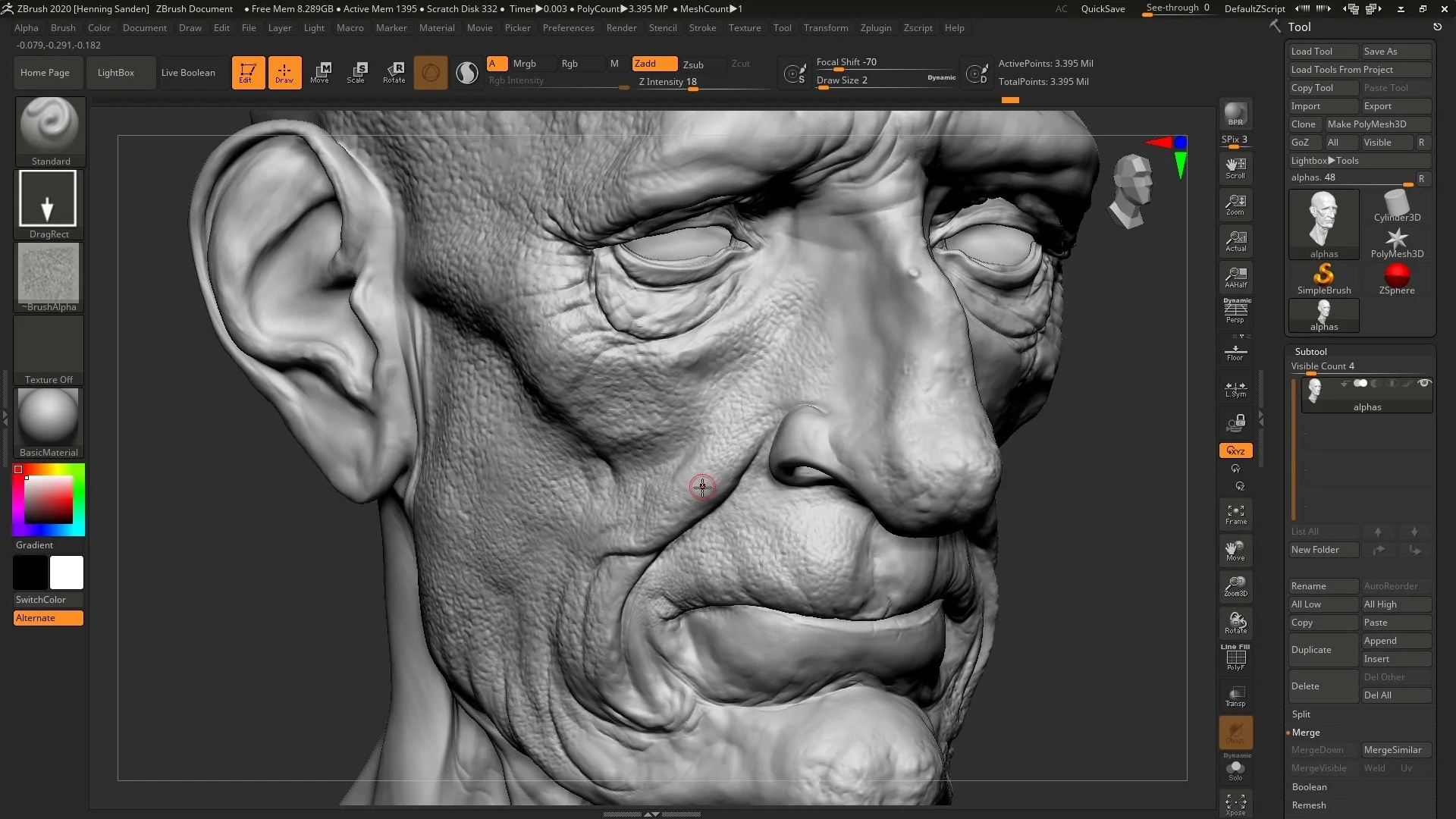Select the ZSphere tool thumbnail
Screen dimensions: 1456x819
coord(1396,278)
